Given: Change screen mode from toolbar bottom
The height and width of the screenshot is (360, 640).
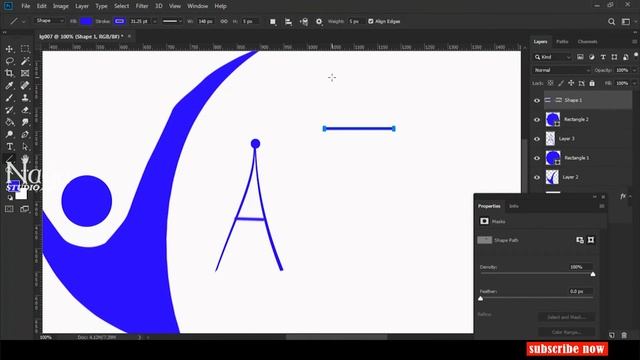Looking at the screenshot, I should [x=25, y=209].
